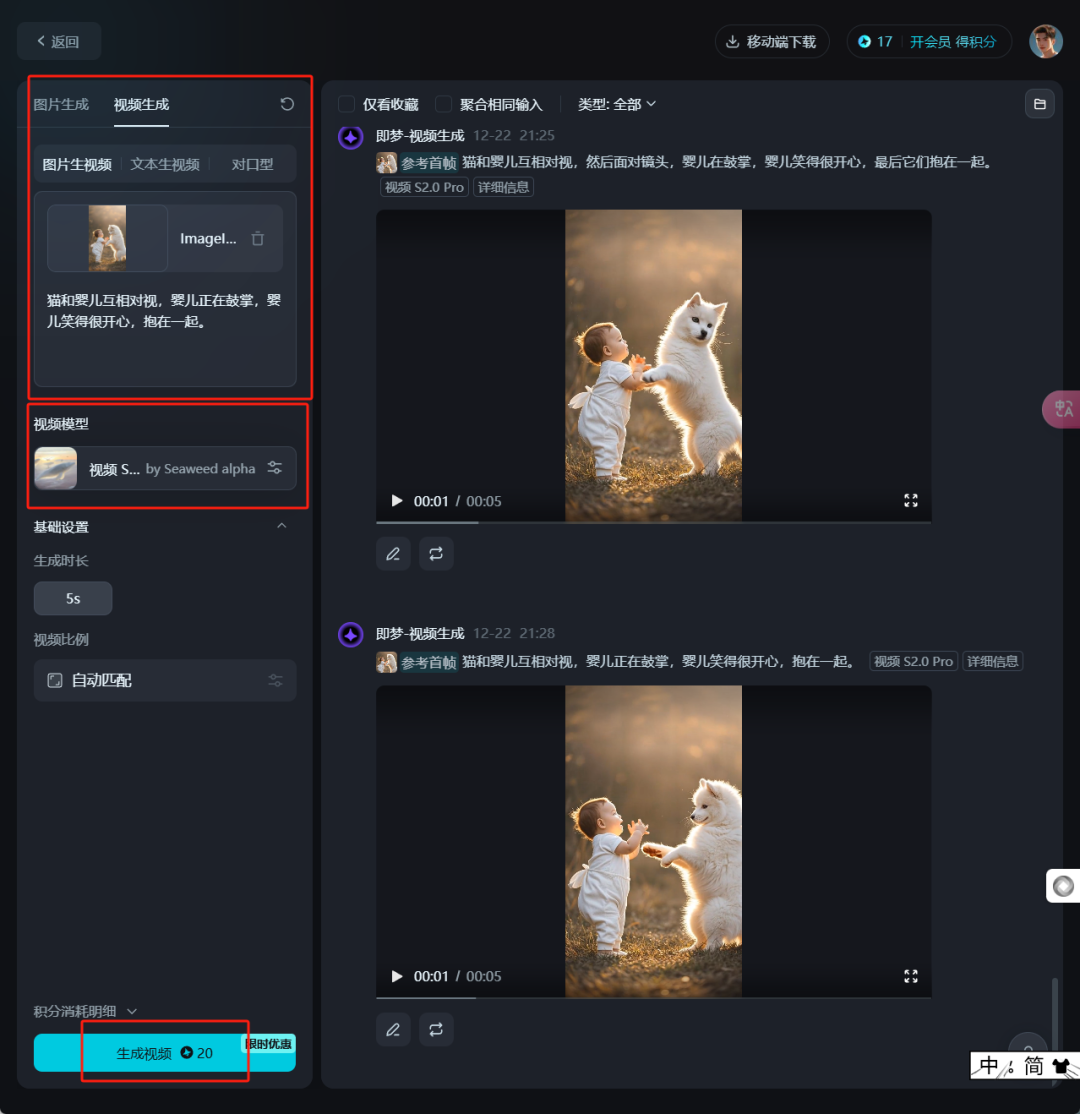Screen dimensions: 1080x1114
Task: Open 详细信息 of the 21:25 entry
Action: pos(503,187)
